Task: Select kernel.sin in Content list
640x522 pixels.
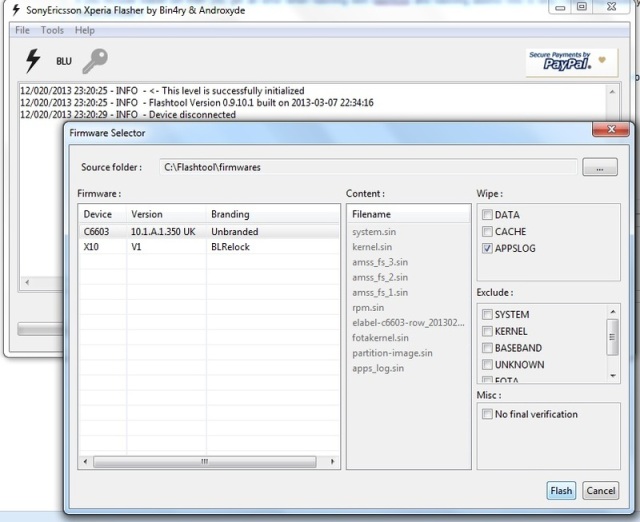Action: [x=372, y=247]
